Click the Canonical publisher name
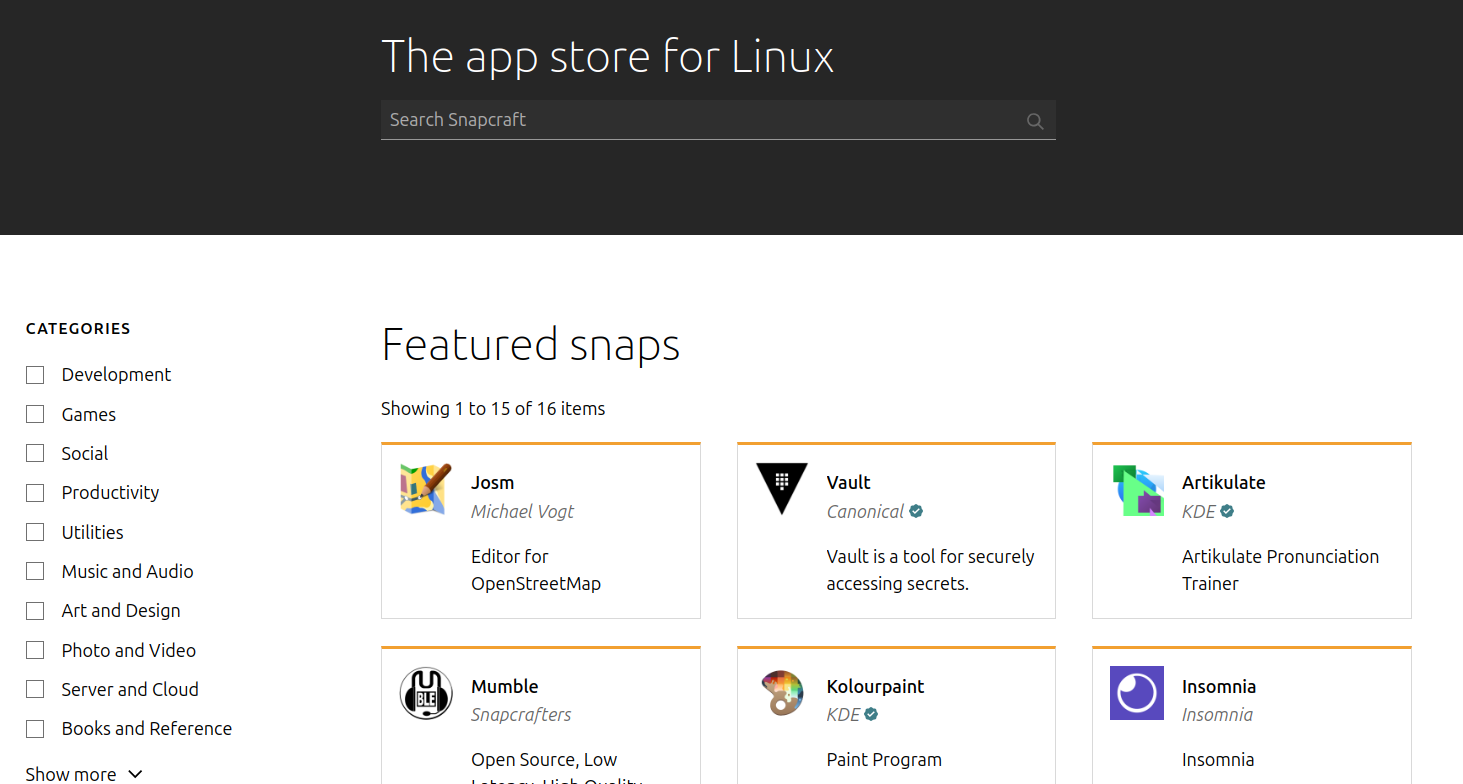The height and width of the screenshot is (784, 1463). click(865, 511)
